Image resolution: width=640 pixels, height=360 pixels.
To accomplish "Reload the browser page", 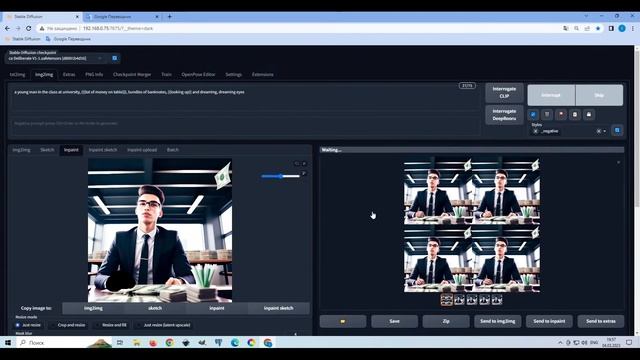I will pyautogui.click(x=29, y=29).
